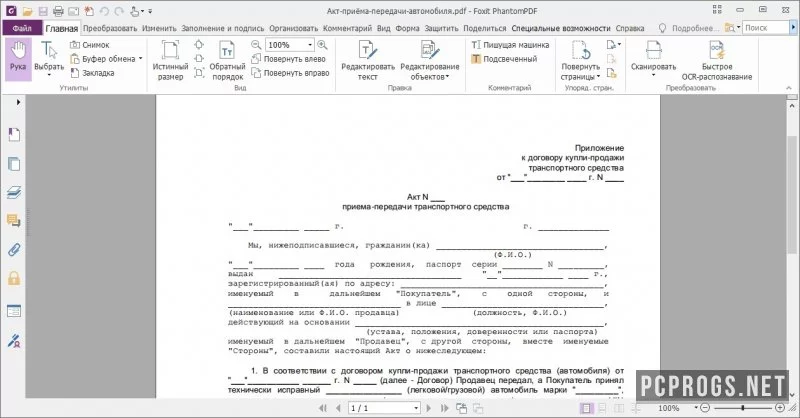The height and width of the screenshot is (418, 800).
Task: Customize the quick access toolbar dropdown arrow
Action: point(150,11)
